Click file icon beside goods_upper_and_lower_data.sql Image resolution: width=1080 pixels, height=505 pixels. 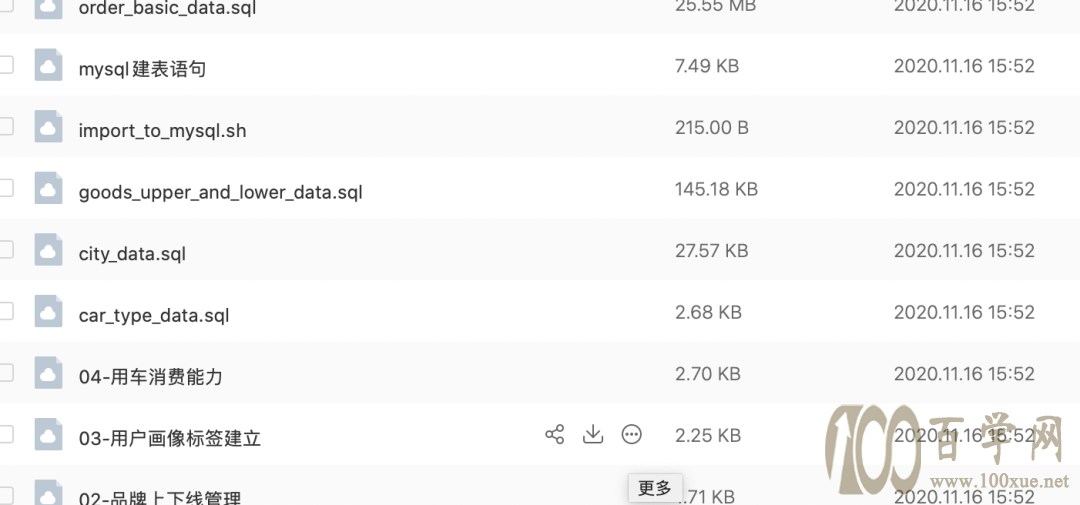click(x=48, y=190)
